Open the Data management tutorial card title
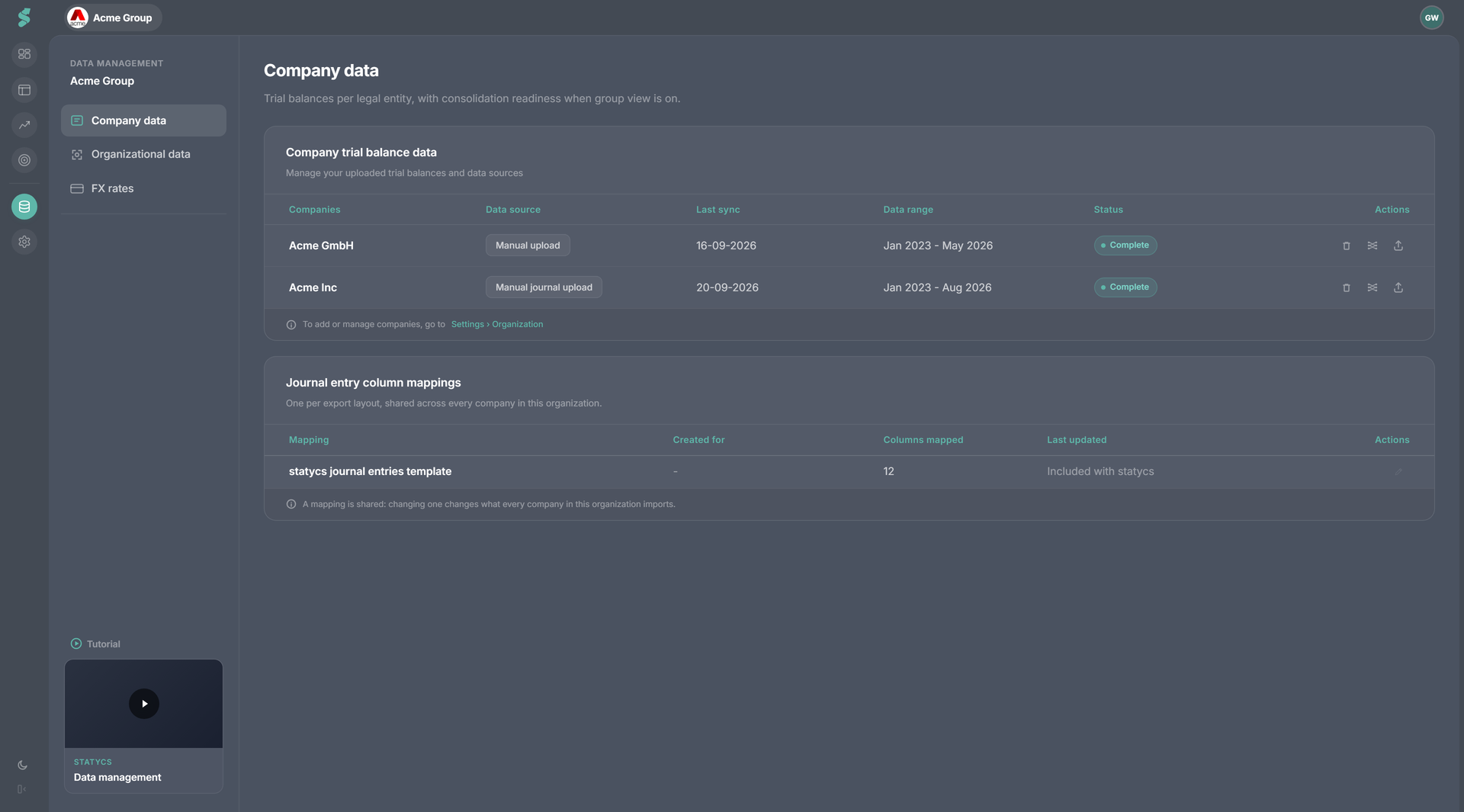 point(117,778)
